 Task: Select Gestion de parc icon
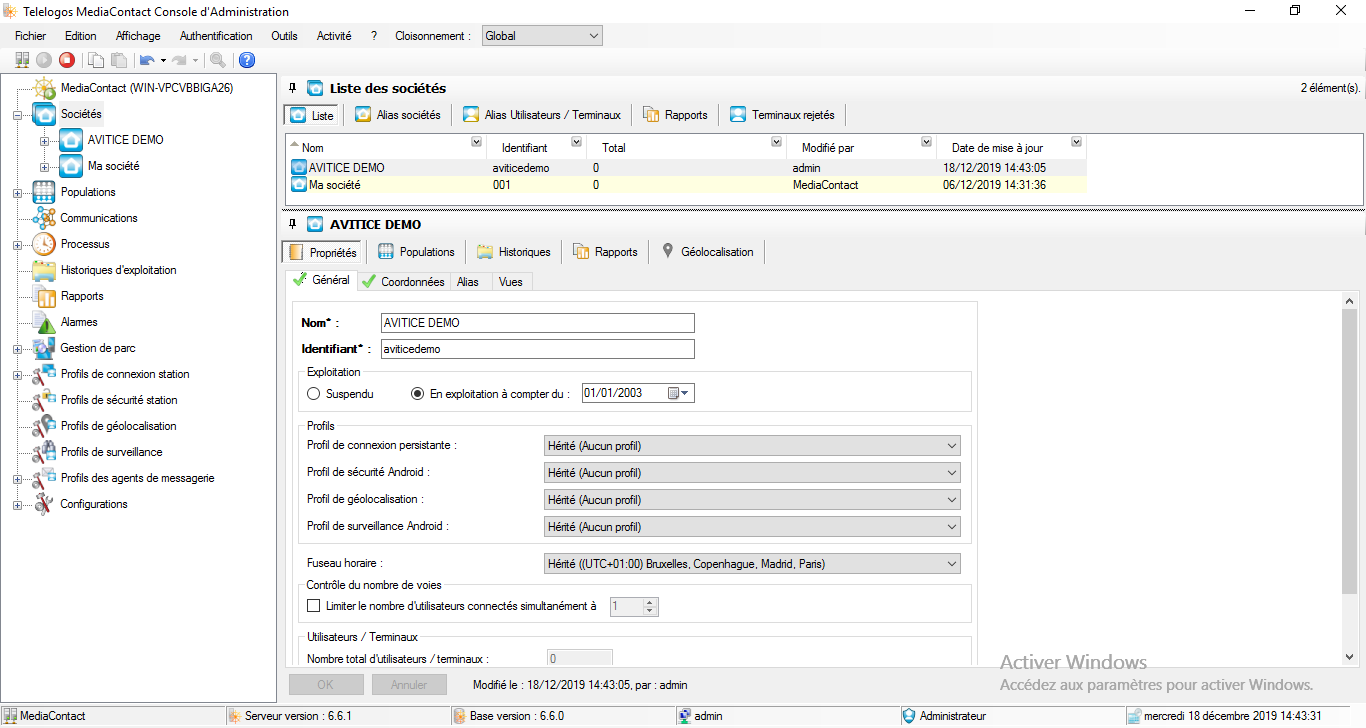44,348
